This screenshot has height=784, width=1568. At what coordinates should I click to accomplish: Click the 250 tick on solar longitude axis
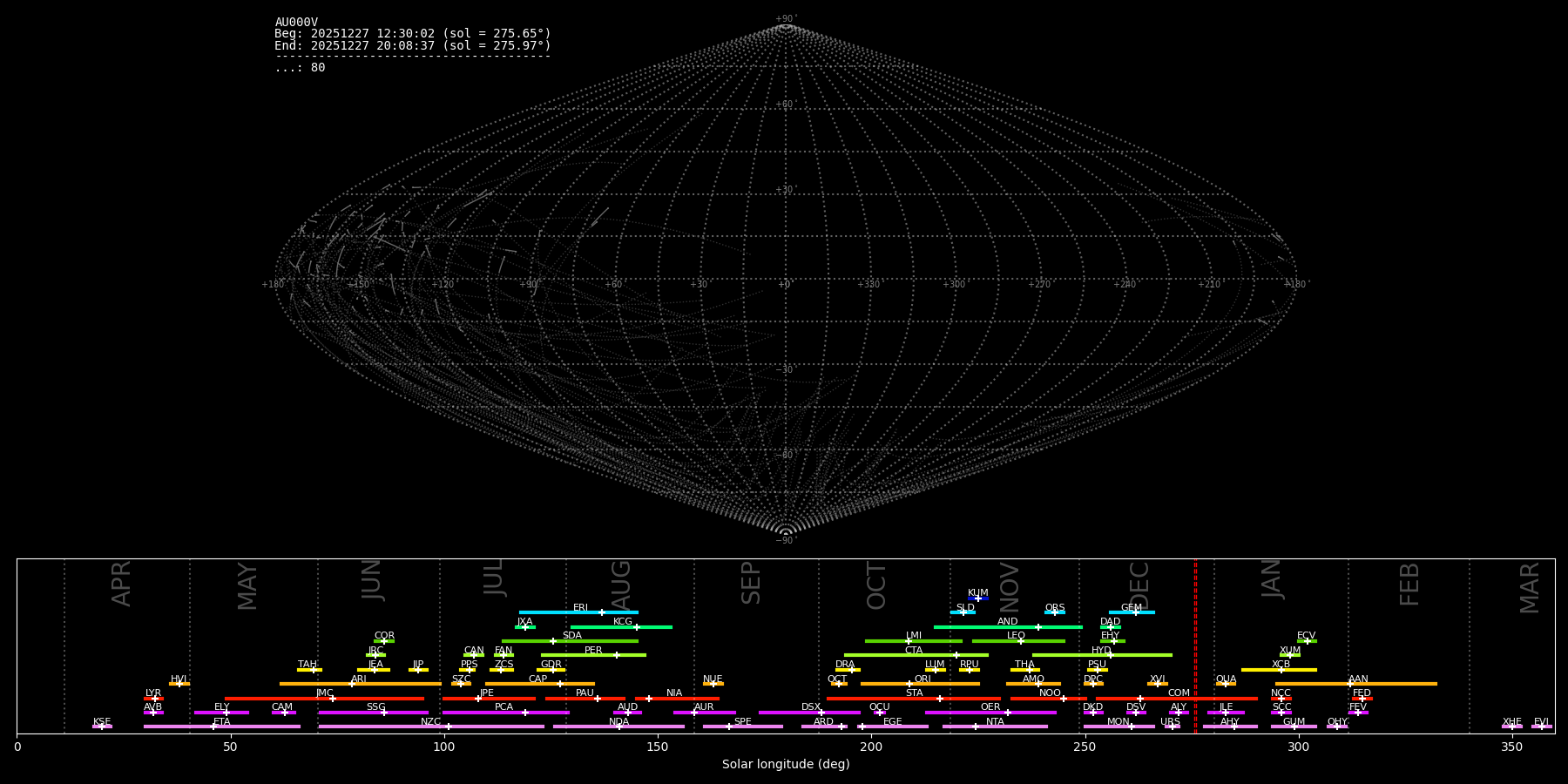[x=1085, y=746]
